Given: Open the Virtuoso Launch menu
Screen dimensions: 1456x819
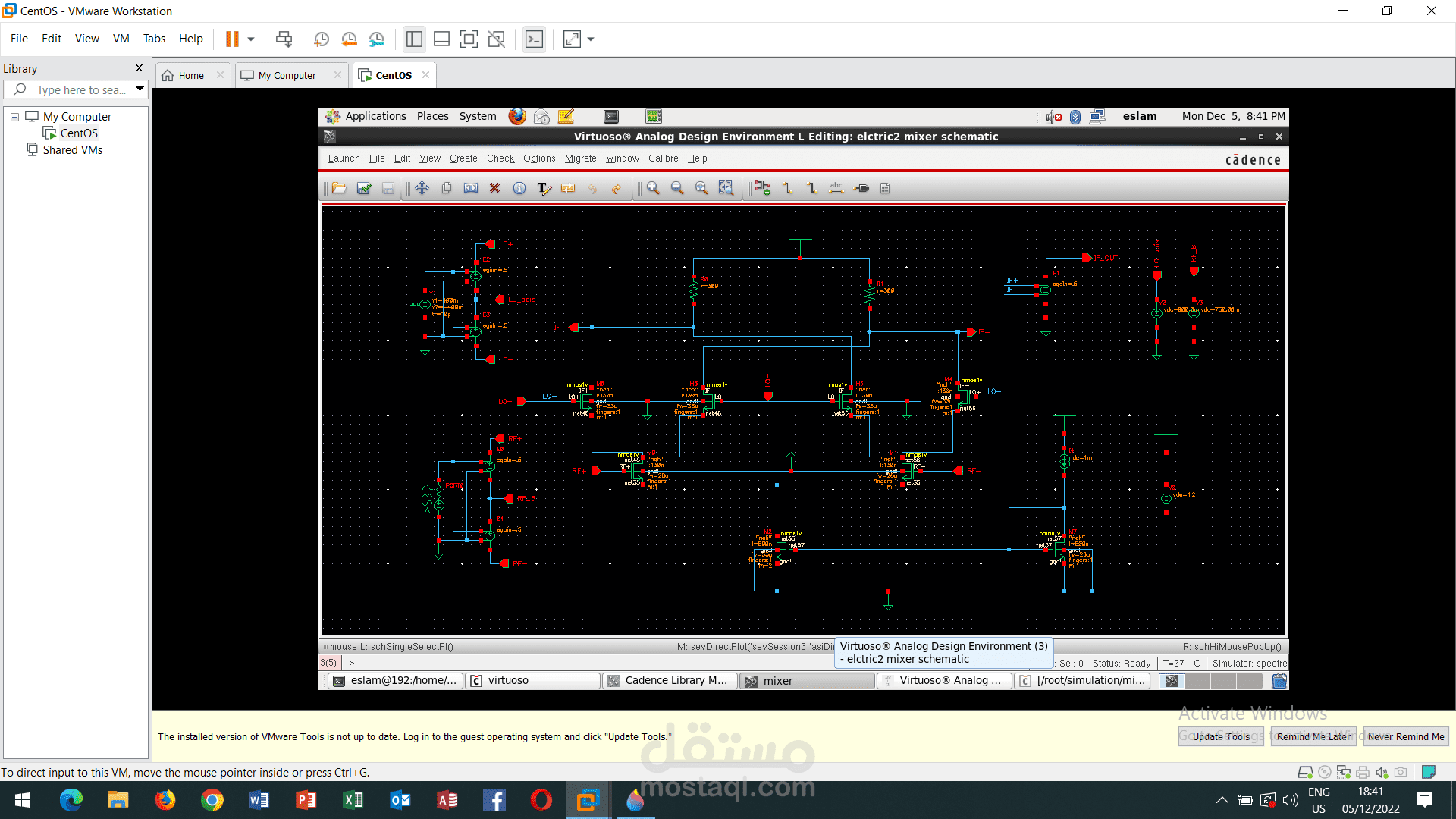Looking at the screenshot, I should 344,158.
